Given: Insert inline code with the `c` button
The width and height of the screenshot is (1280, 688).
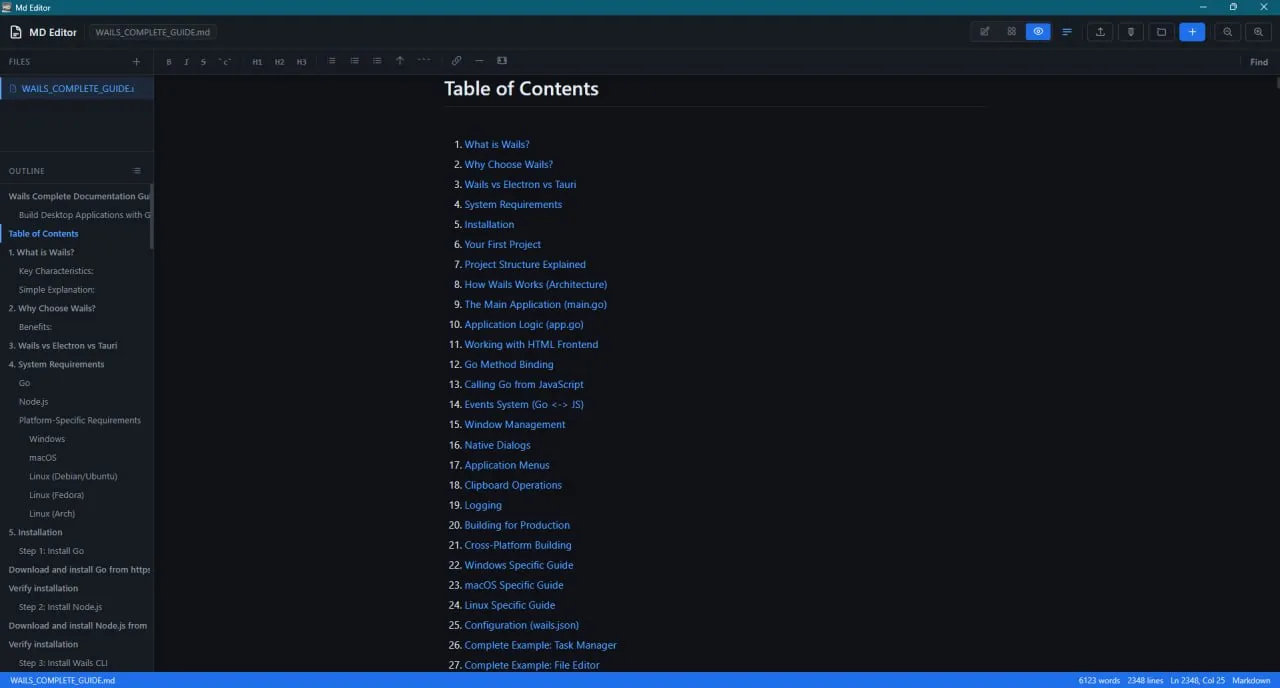Looking at the screenshot, I should tap(225, 62).
